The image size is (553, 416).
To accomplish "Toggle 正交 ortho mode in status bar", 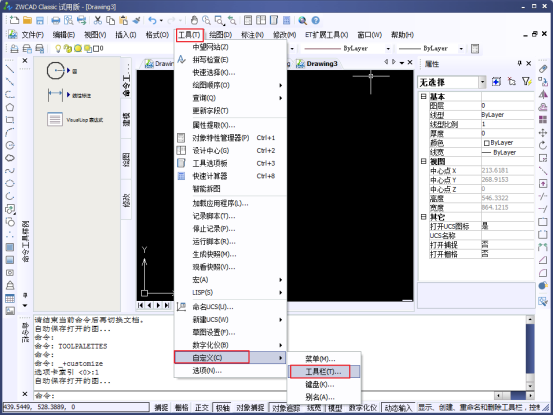I will click(202, 408).
